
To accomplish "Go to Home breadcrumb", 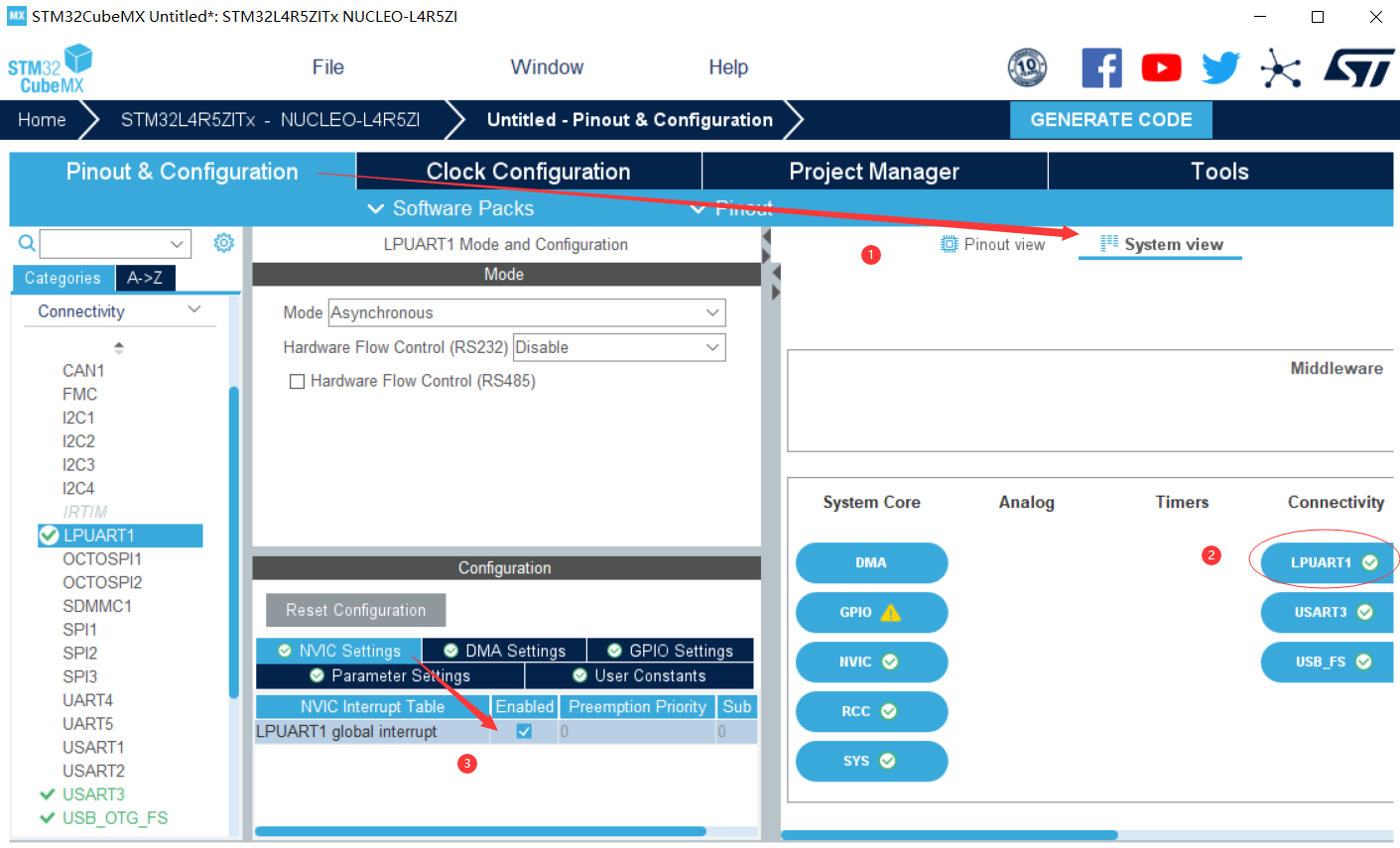I will pos(42,120).
